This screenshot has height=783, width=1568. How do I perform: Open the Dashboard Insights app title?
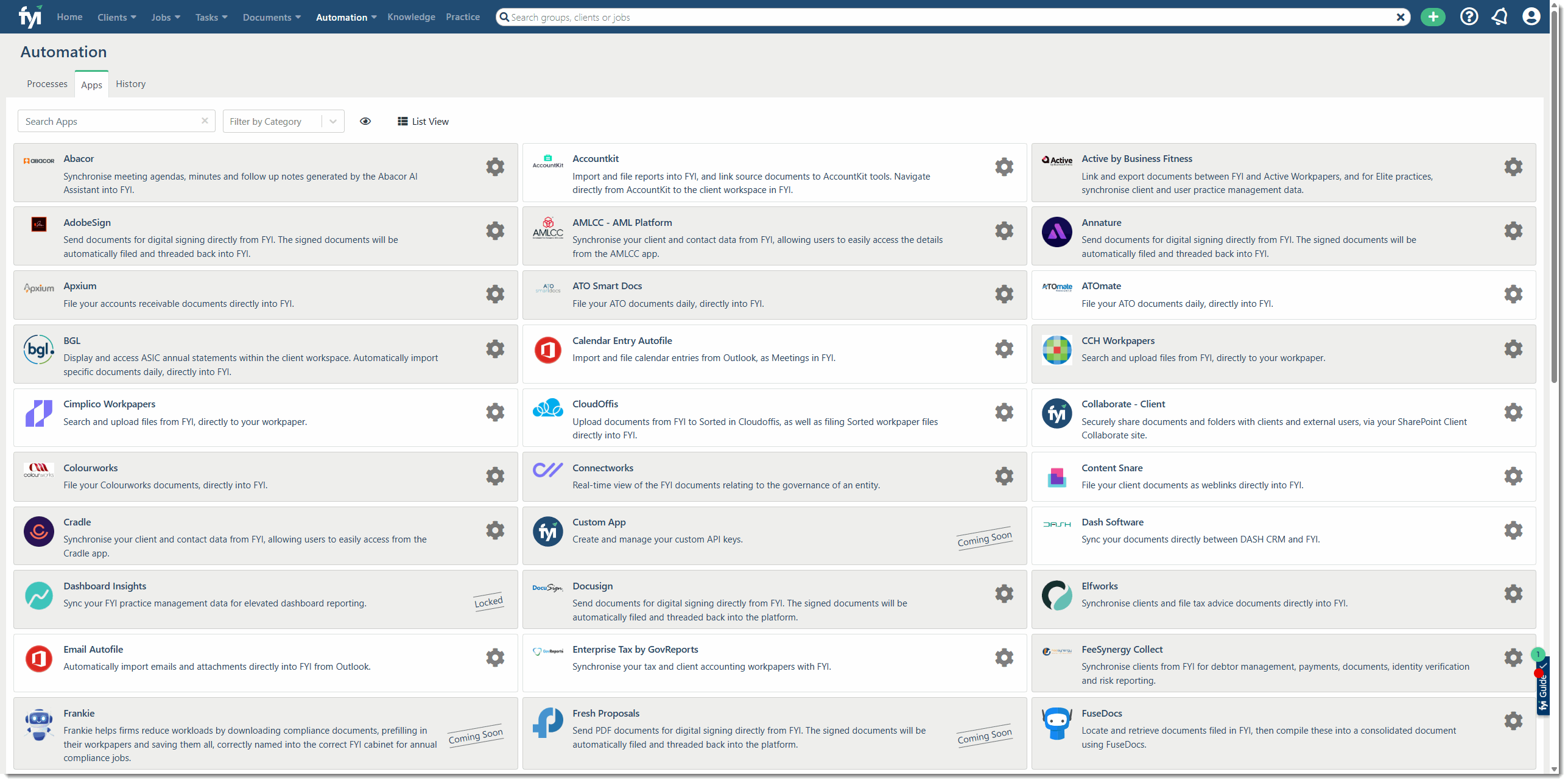tap(105, 586)
